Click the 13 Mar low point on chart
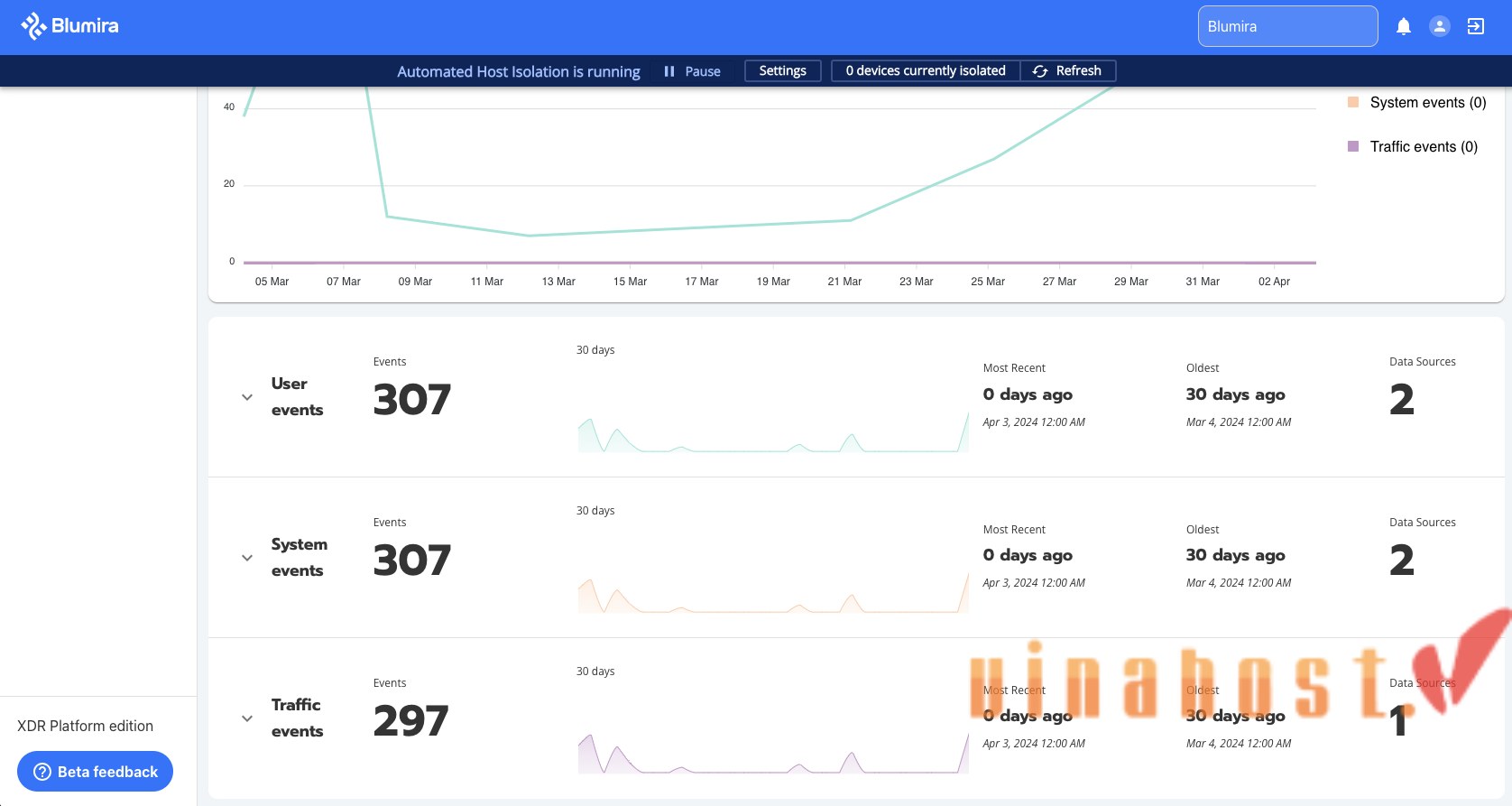This screenshot has width=1512, height=806. tap(530, 236)
